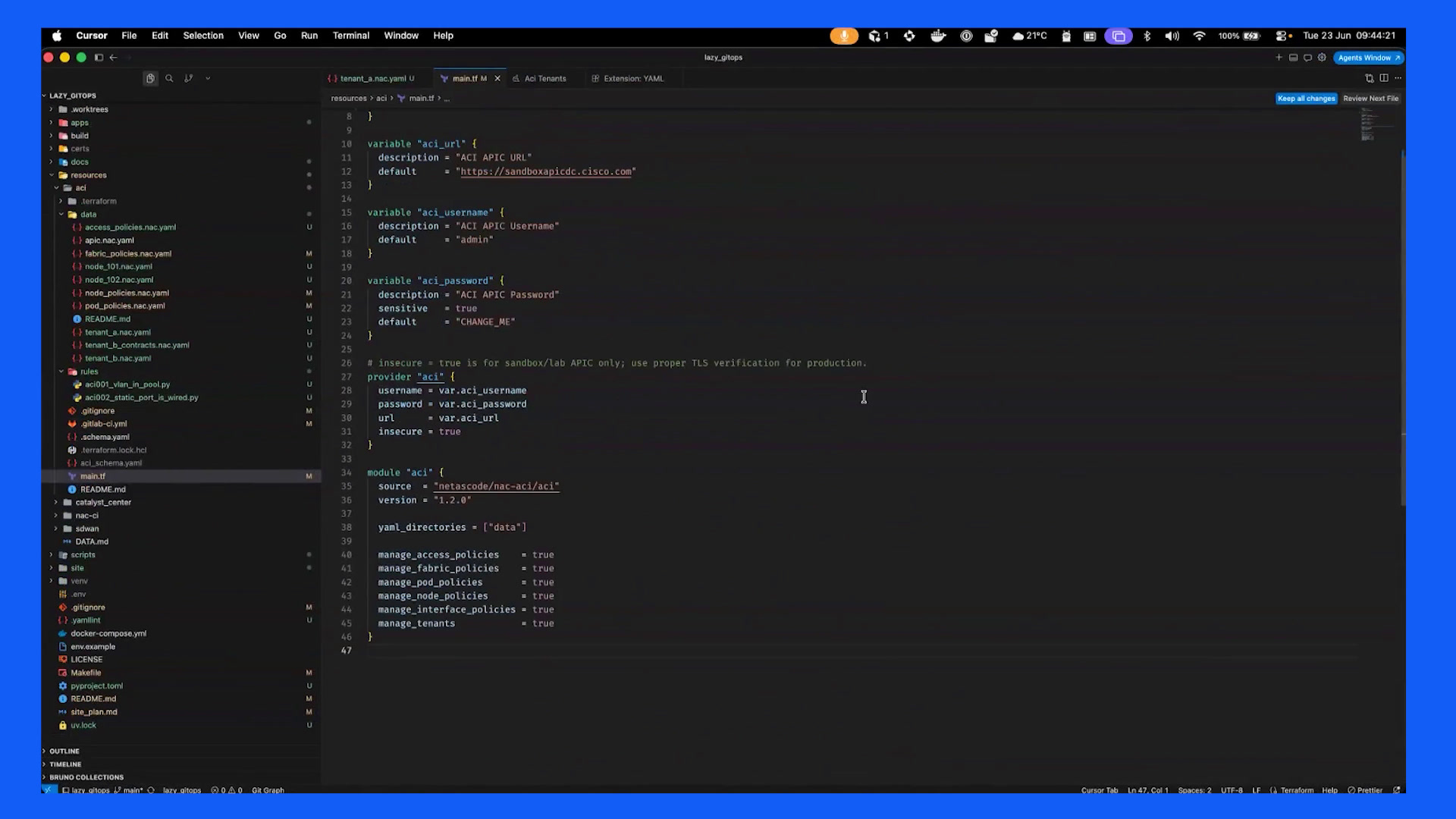Open Cursor settings gear icon
Image resolution: width=1456 pixels, height=819 pixels.
(1322, 58)
